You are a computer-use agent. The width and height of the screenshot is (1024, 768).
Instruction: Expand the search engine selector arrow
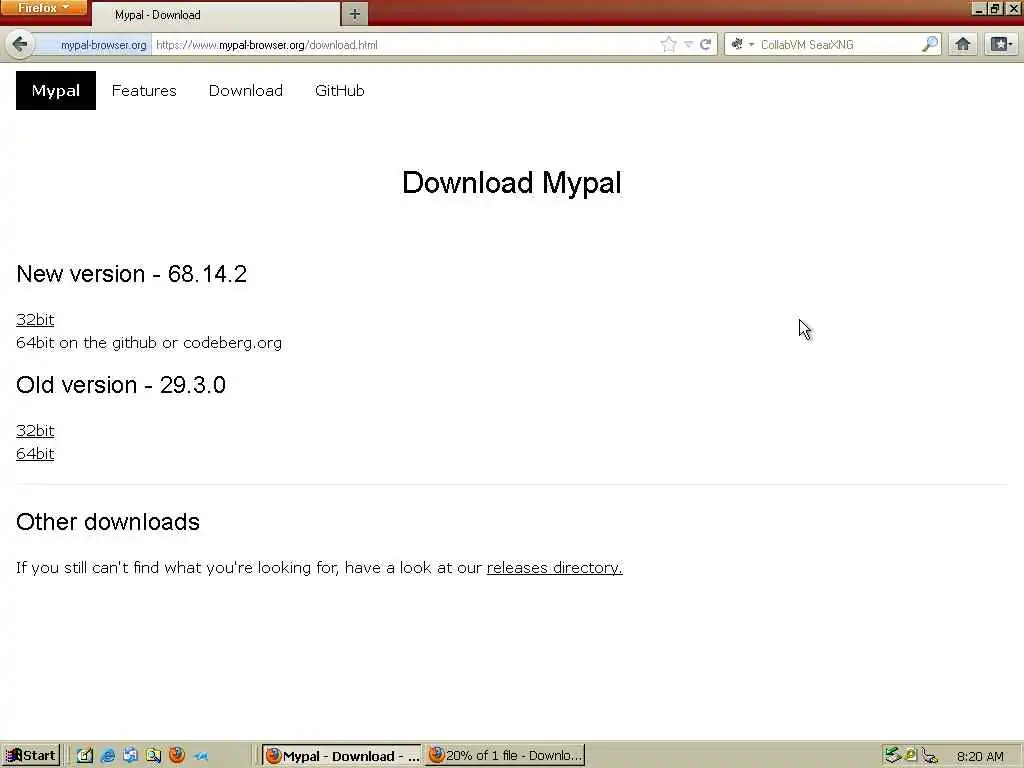tap(751, 44)
